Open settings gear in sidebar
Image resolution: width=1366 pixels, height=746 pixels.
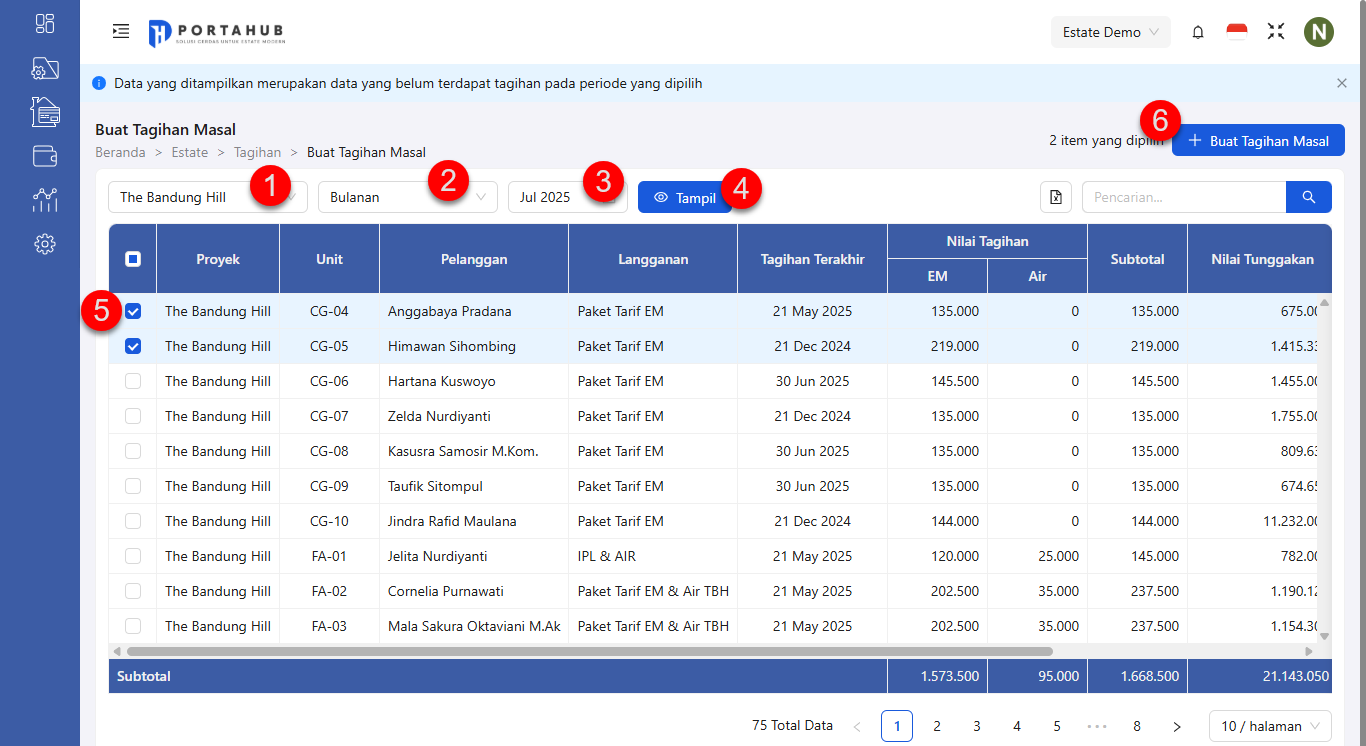(45, 244)
